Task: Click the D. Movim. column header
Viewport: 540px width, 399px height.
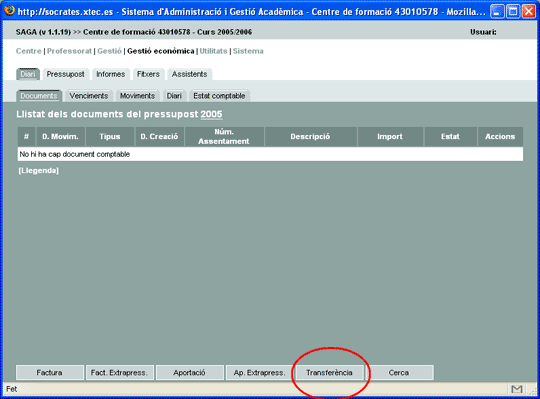Action: pyautogui.click(x=60, y=137)
